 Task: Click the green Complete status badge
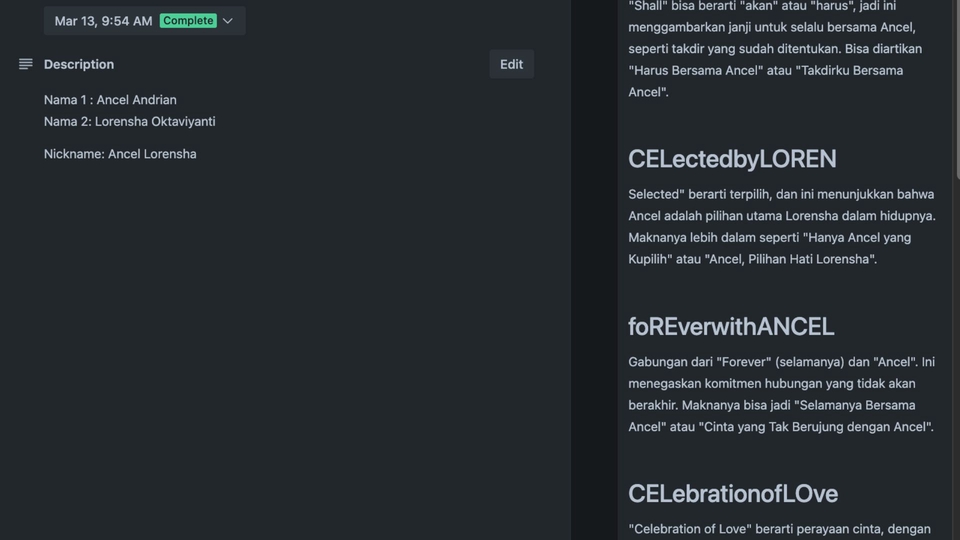pyautogui.click(x=188, y=21)
